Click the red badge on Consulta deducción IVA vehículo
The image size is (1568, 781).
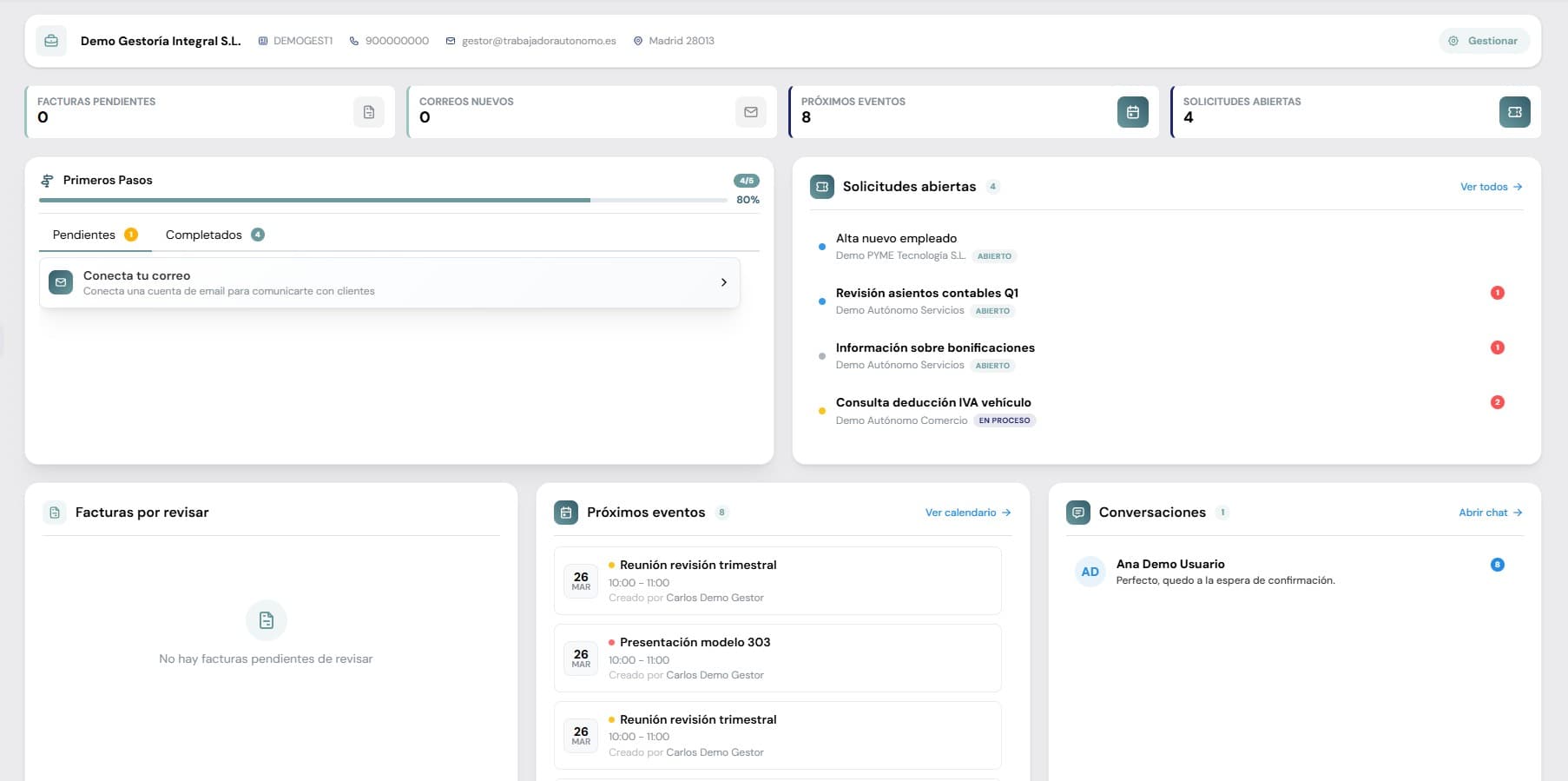[1498, 402]
